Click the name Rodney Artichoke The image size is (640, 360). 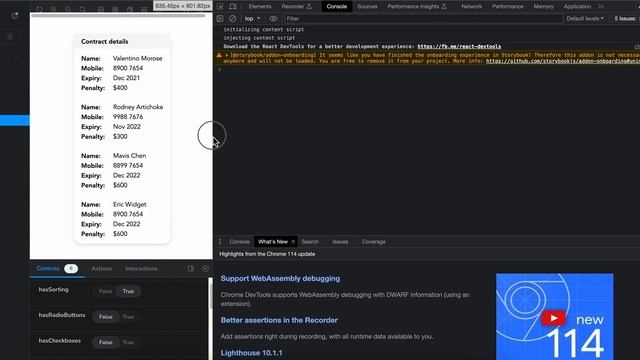(138, 107)
